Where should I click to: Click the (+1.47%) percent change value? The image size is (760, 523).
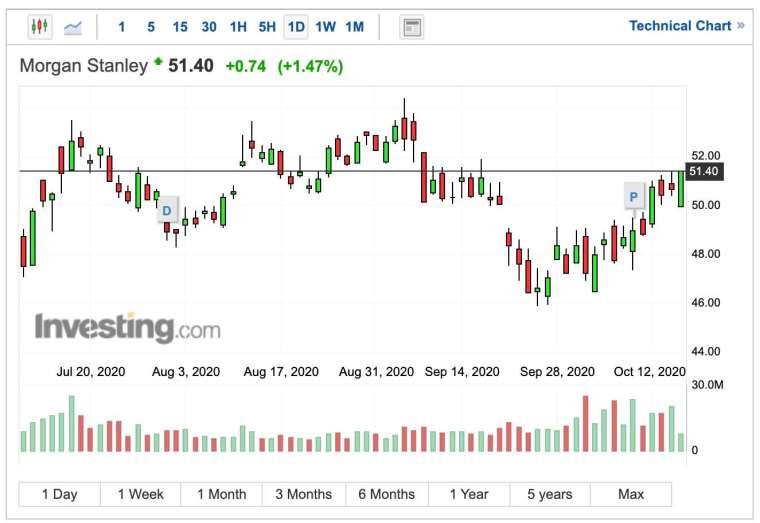pos(310,66)
